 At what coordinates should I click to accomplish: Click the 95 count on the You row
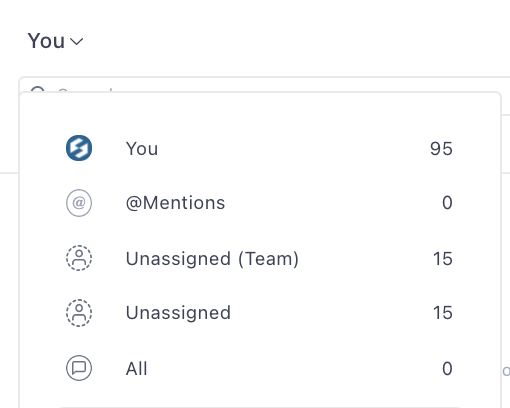[x=441, y=148]
